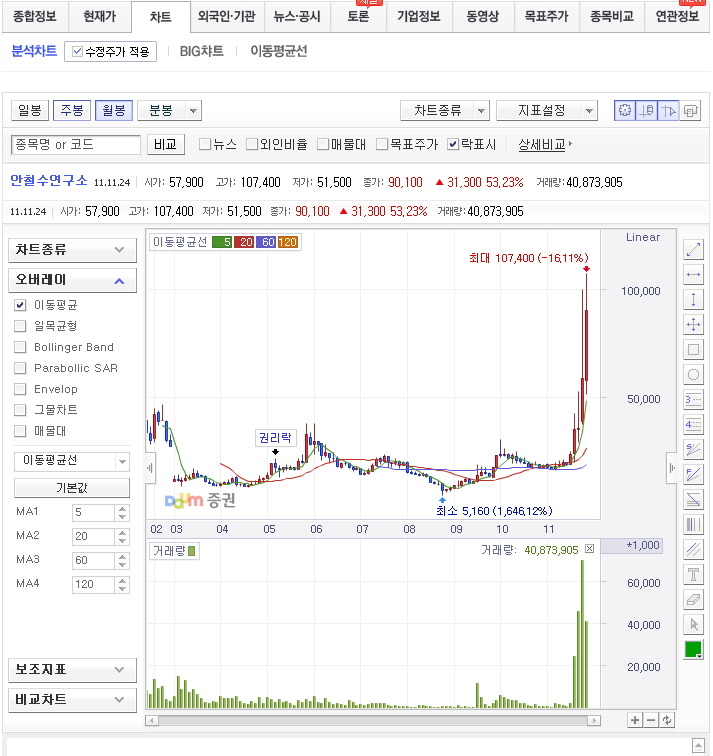Select the rectangle shape drawing tool
This screenshot has height=756, width=713.
click(x=694, y=349)
